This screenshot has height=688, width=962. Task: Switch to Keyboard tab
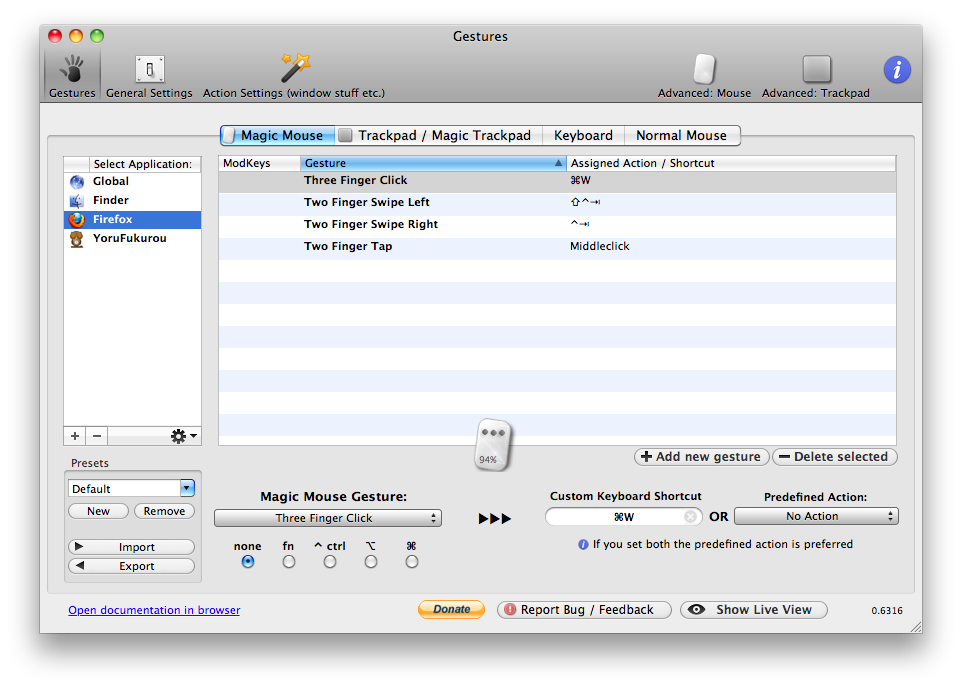pyautogui.click(x=583, y=135)
